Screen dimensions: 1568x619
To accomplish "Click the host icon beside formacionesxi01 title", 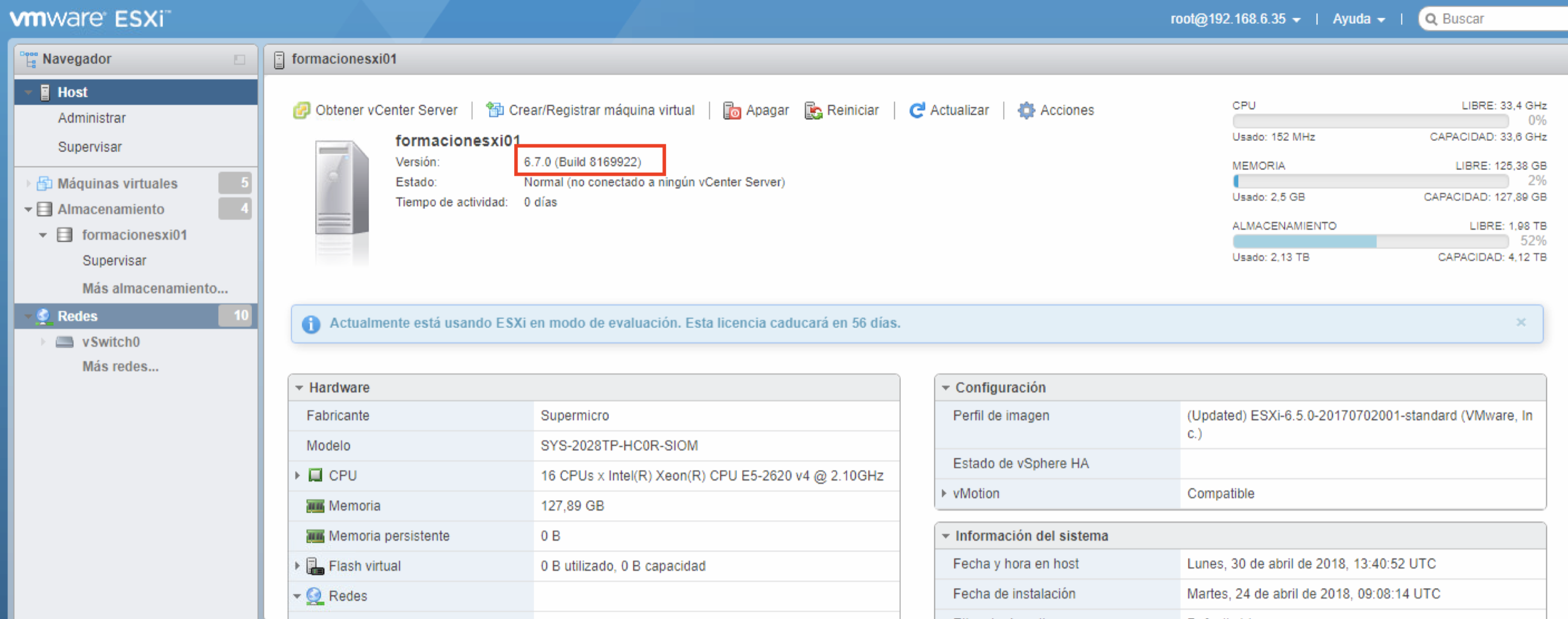I will point(279,60).
